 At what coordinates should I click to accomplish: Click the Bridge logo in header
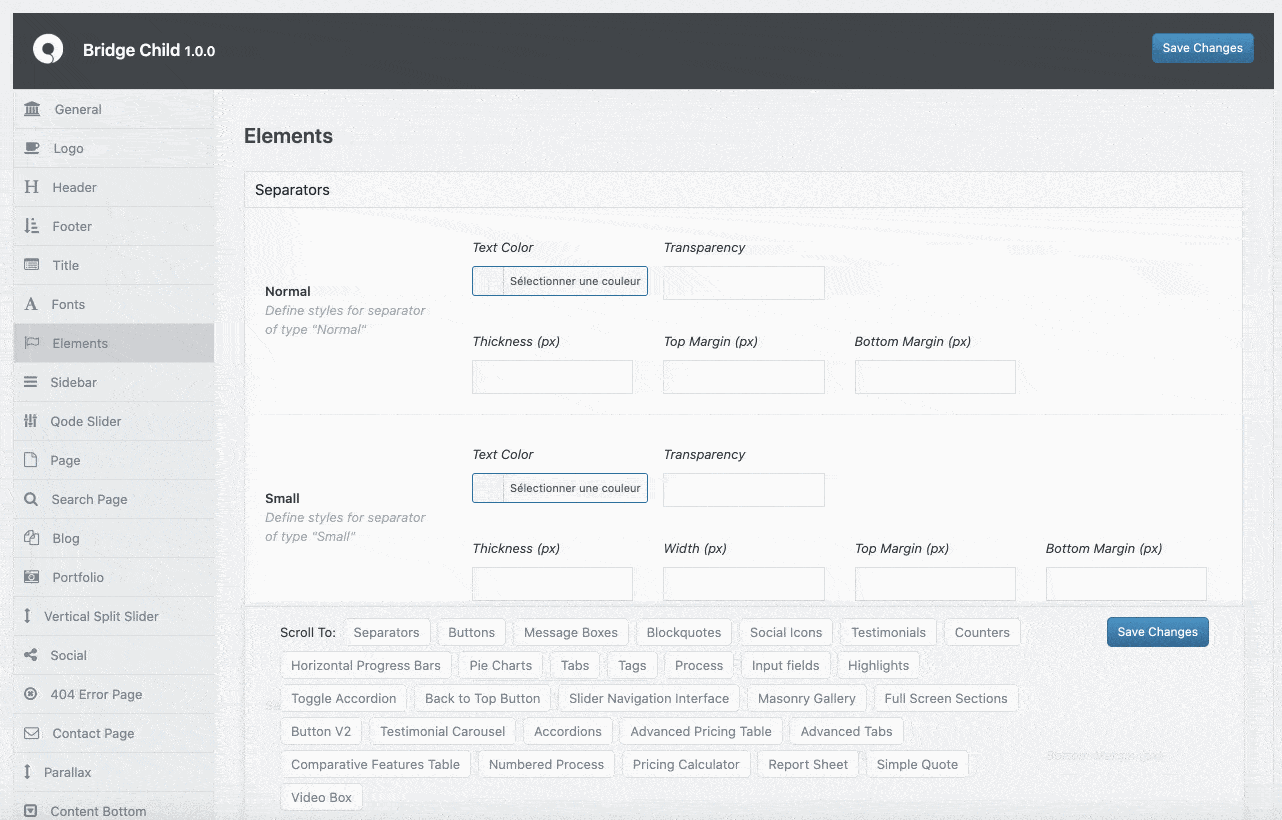(x=48, y=49)
